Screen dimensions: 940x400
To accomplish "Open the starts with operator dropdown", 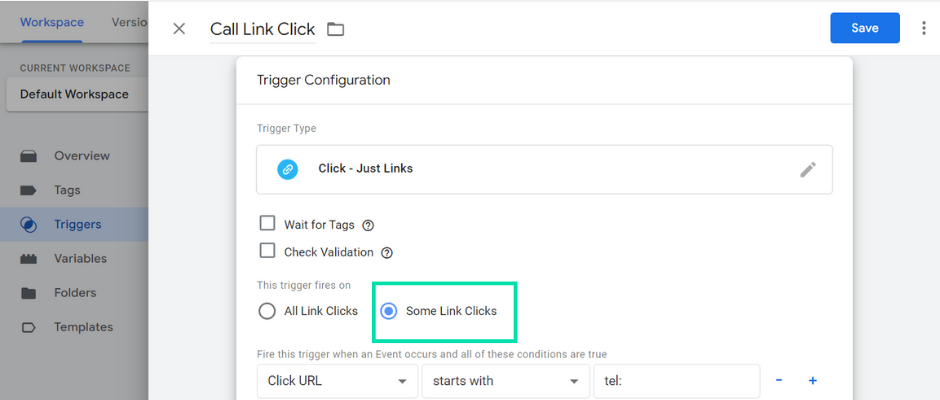I will pos(506,381).
